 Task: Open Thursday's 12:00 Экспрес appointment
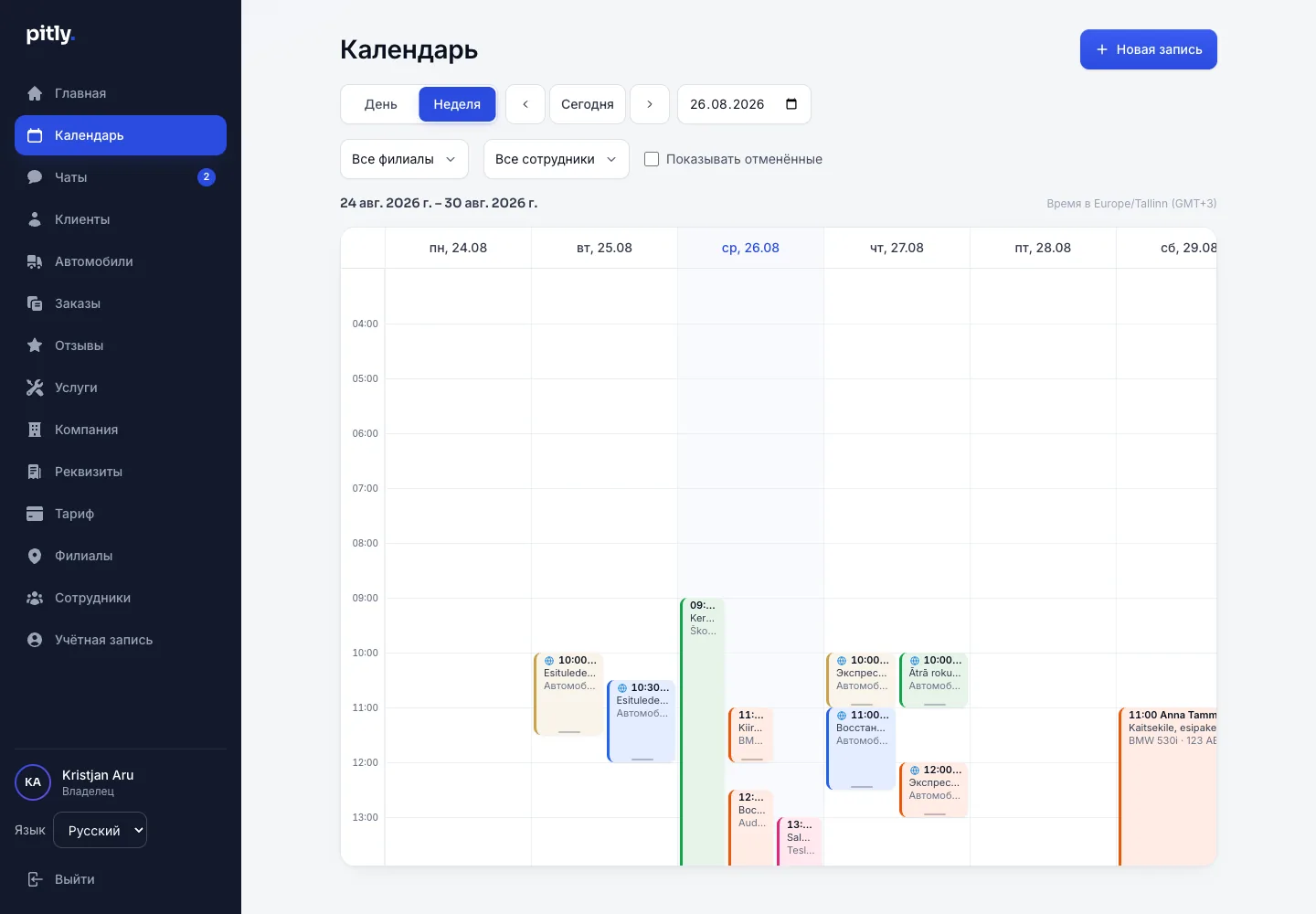pos(934,790)
